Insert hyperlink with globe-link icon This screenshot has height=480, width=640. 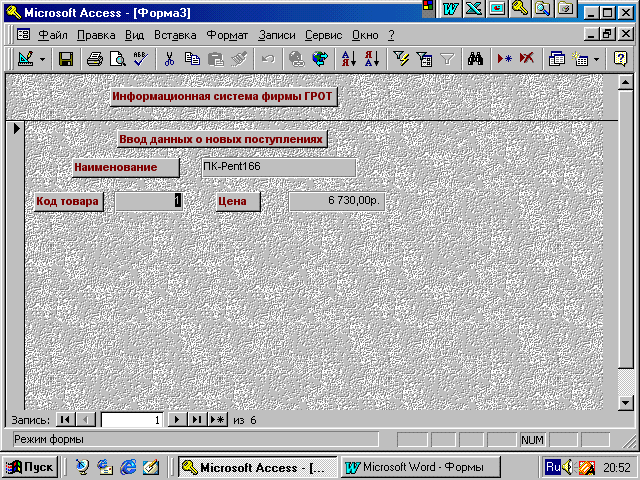[296, 60]
